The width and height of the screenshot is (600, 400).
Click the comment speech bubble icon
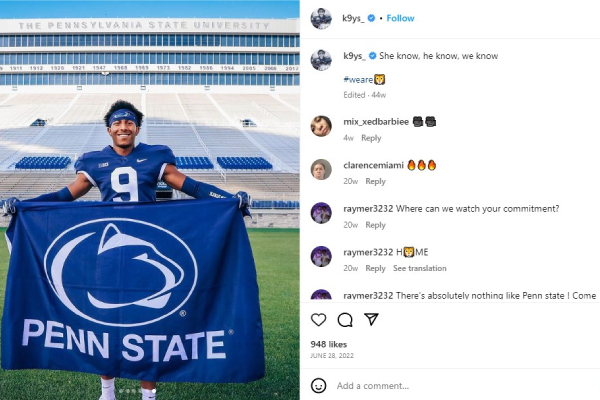pos(345,320)
